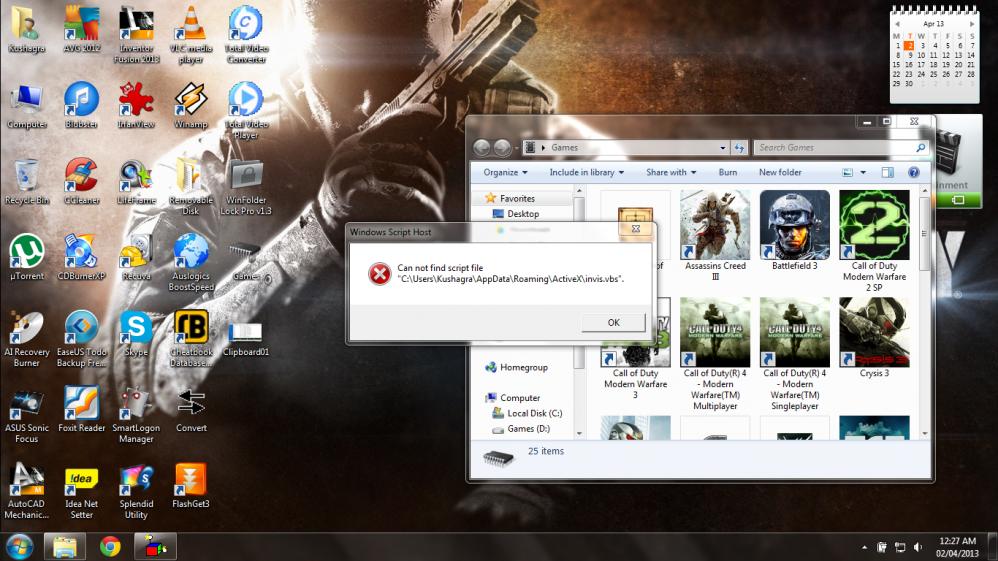Open Local Disk (C:) in sidebar

[534, 413]
